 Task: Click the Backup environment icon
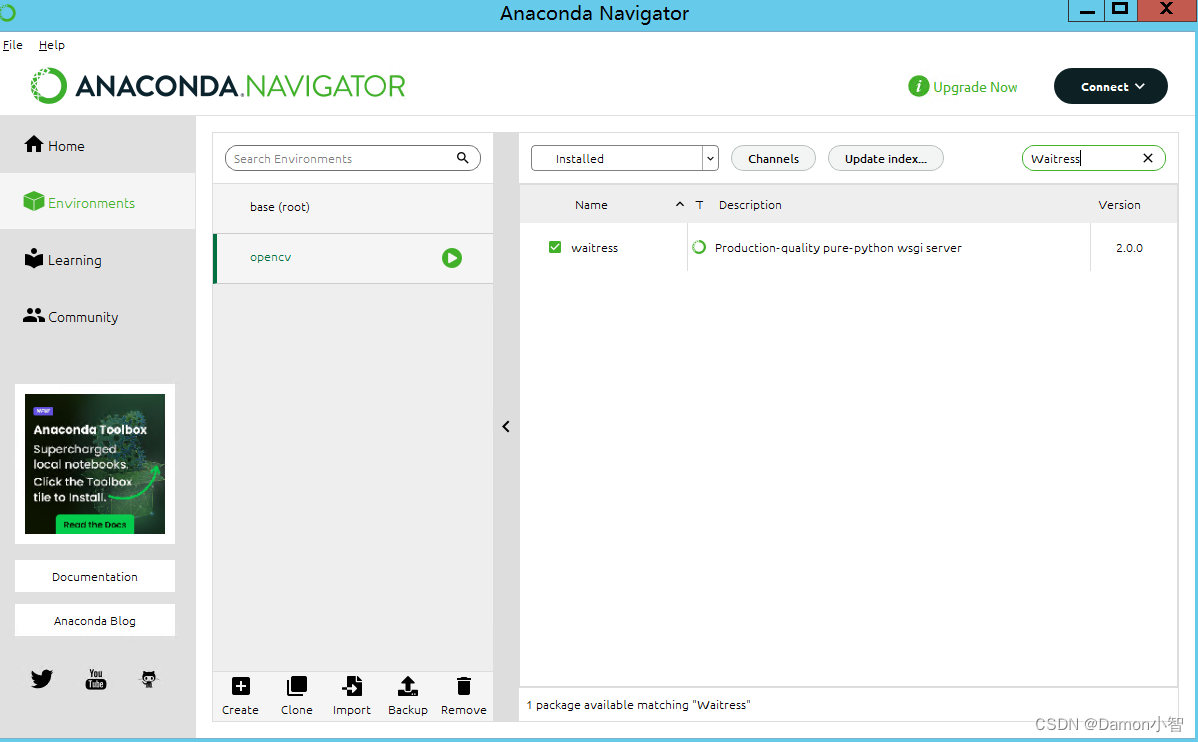(x=408, y=686)
